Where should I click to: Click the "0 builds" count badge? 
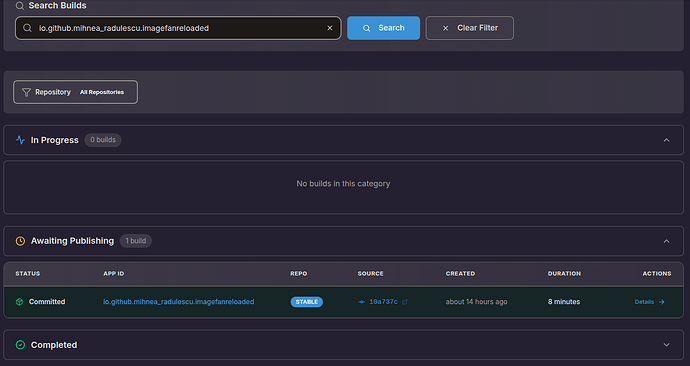coord(103,140)
